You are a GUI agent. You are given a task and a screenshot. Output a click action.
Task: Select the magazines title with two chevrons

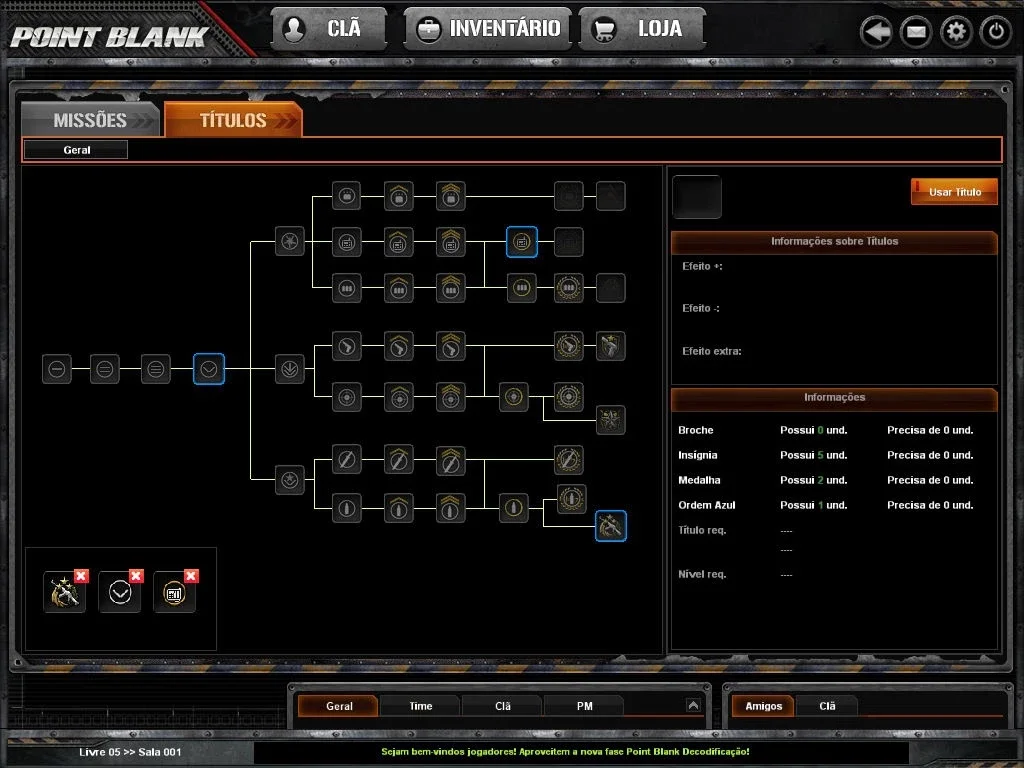451,287
